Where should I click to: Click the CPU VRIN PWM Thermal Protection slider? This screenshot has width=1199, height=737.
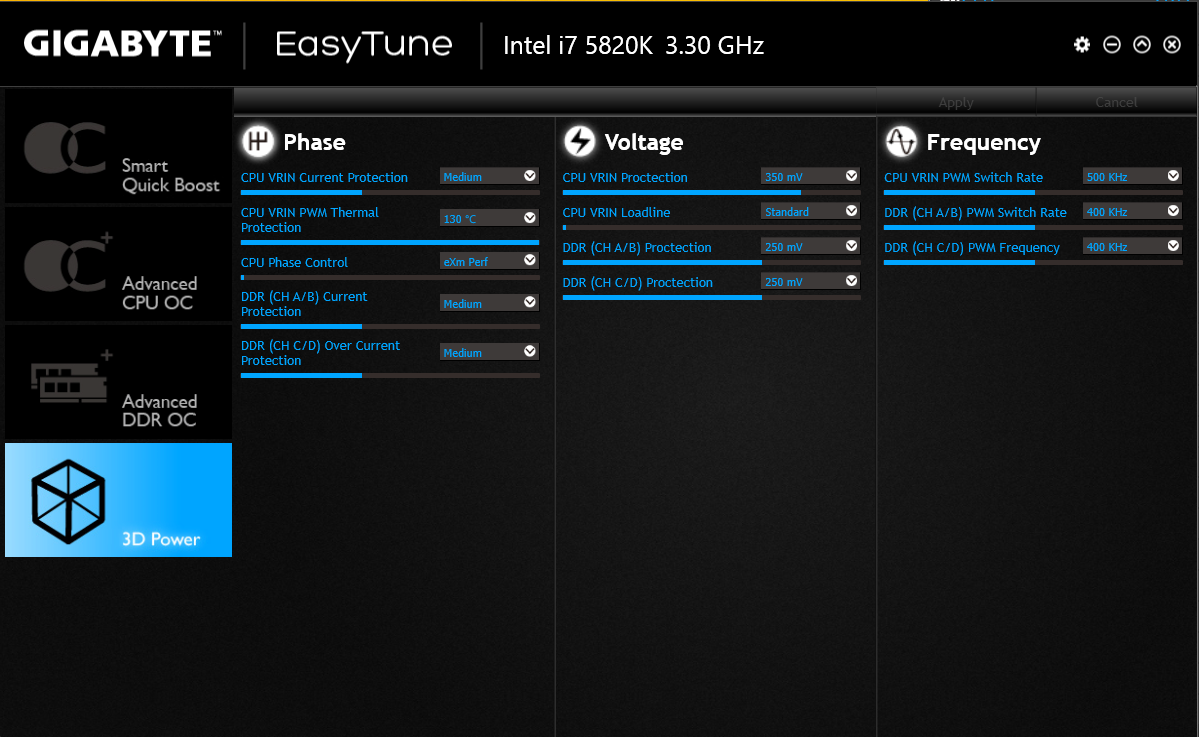coord(390,242)
